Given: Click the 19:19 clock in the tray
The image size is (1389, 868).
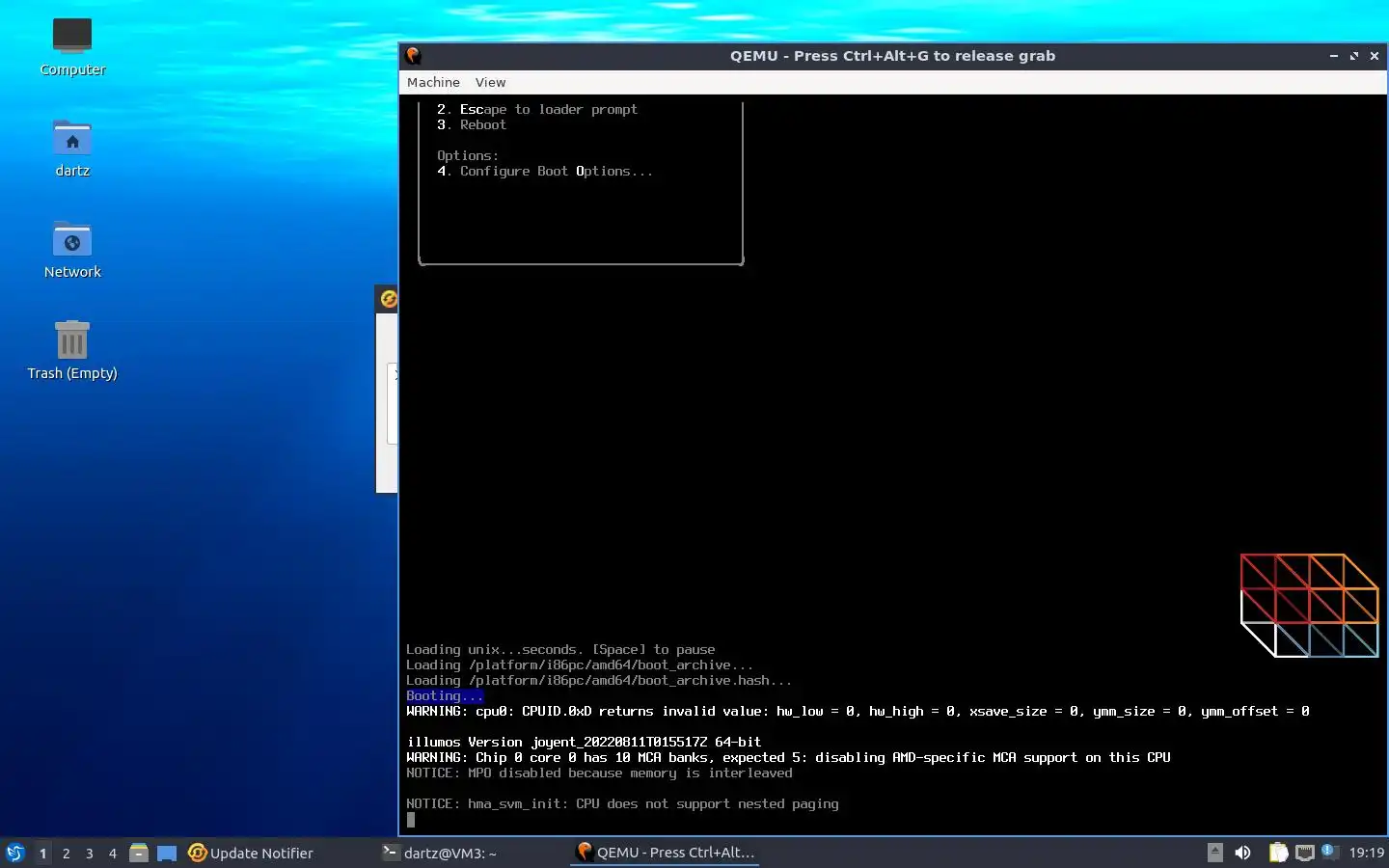Looking at the screenshot, I should pos(1366,853).
